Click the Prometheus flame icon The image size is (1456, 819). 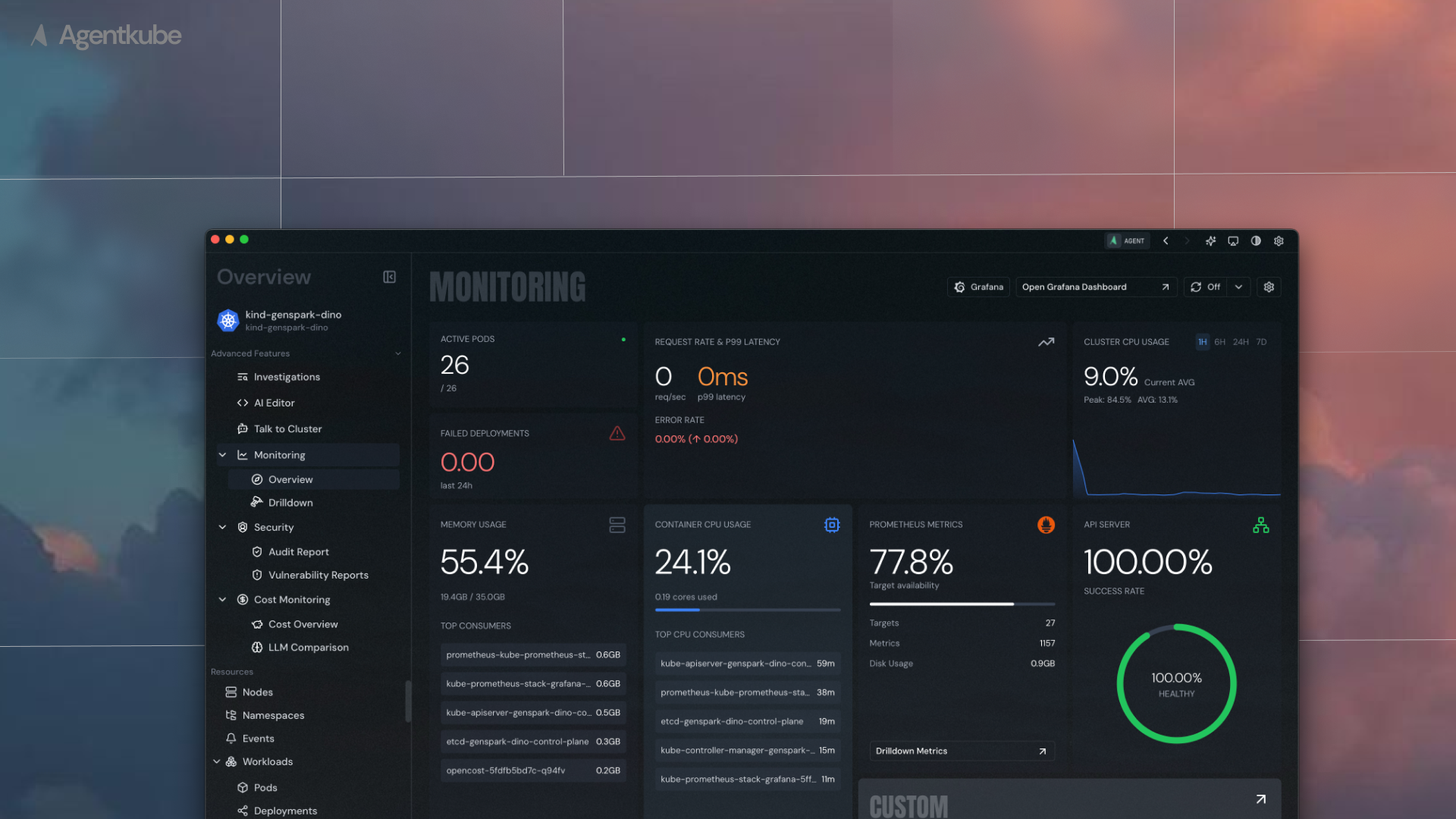1046,525
